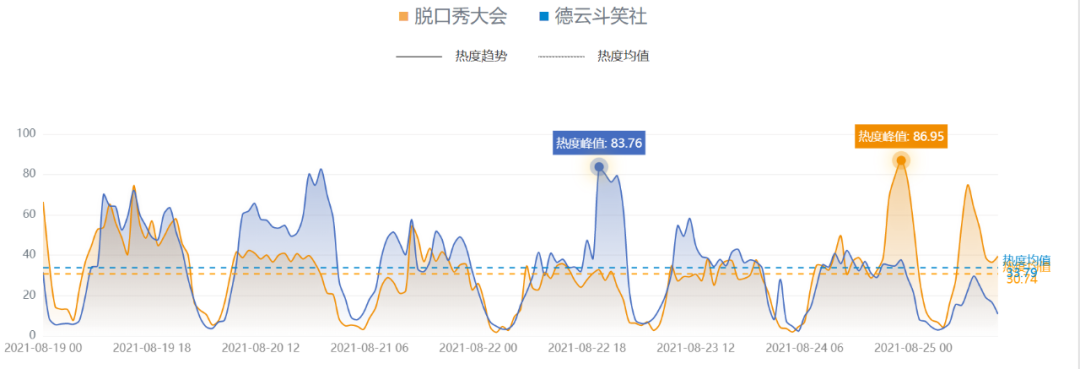The image size is (1080, 369).
Task: Click the y-axis value 100
Action: [x=25, y=134]
